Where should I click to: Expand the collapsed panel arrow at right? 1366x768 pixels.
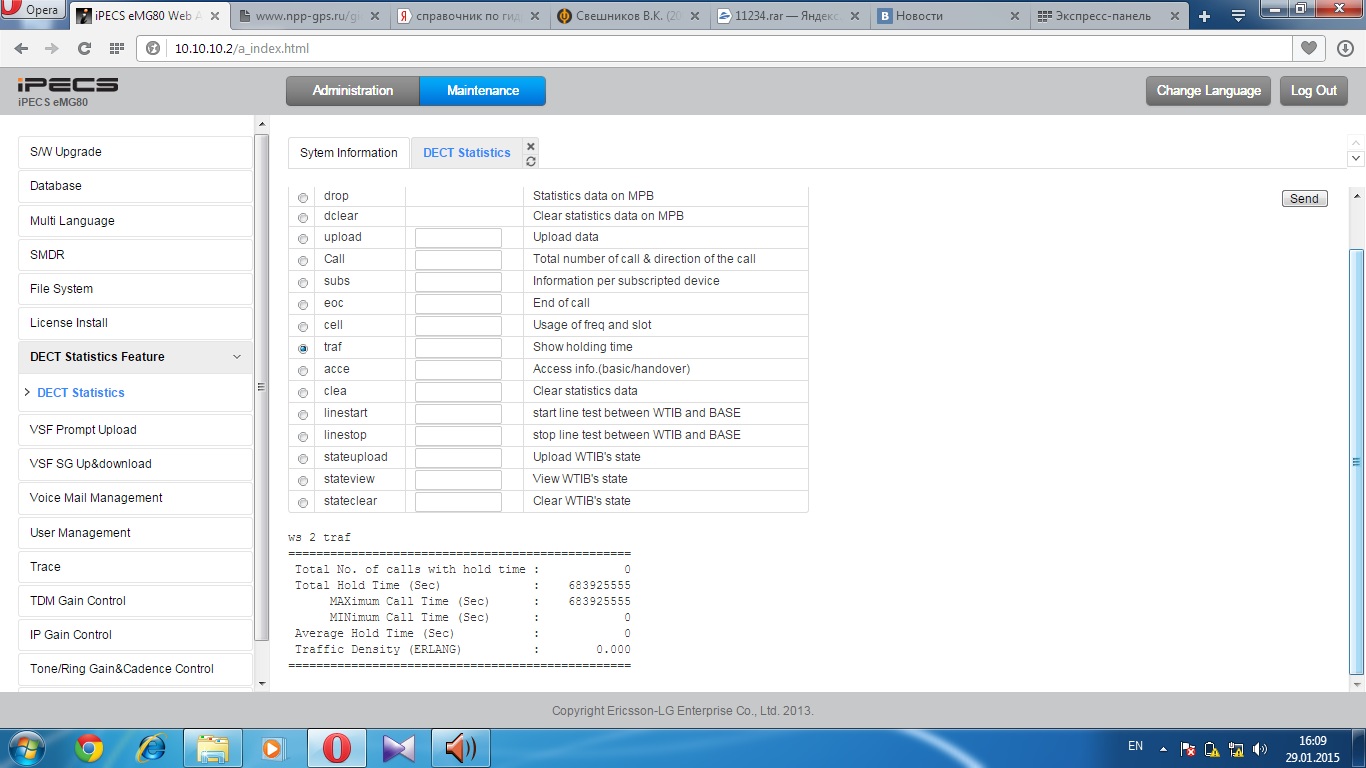(1356, 158)
